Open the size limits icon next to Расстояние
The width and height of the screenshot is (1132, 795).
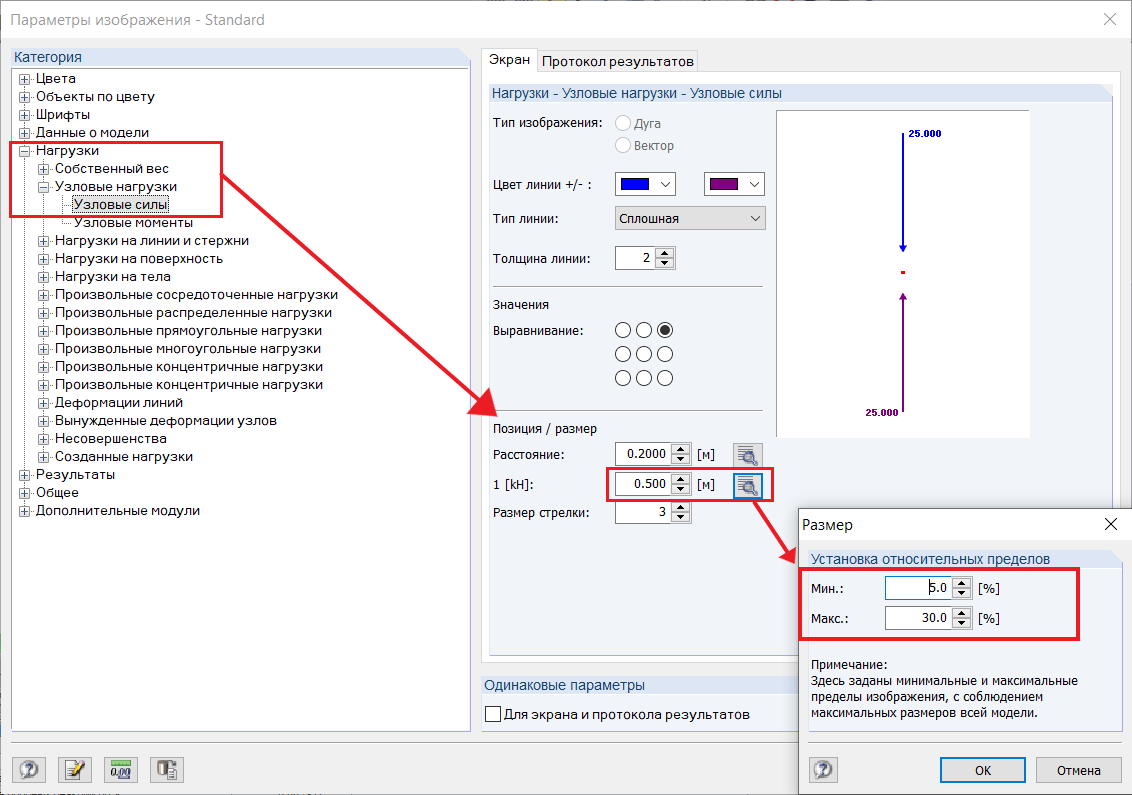point(747,455)
